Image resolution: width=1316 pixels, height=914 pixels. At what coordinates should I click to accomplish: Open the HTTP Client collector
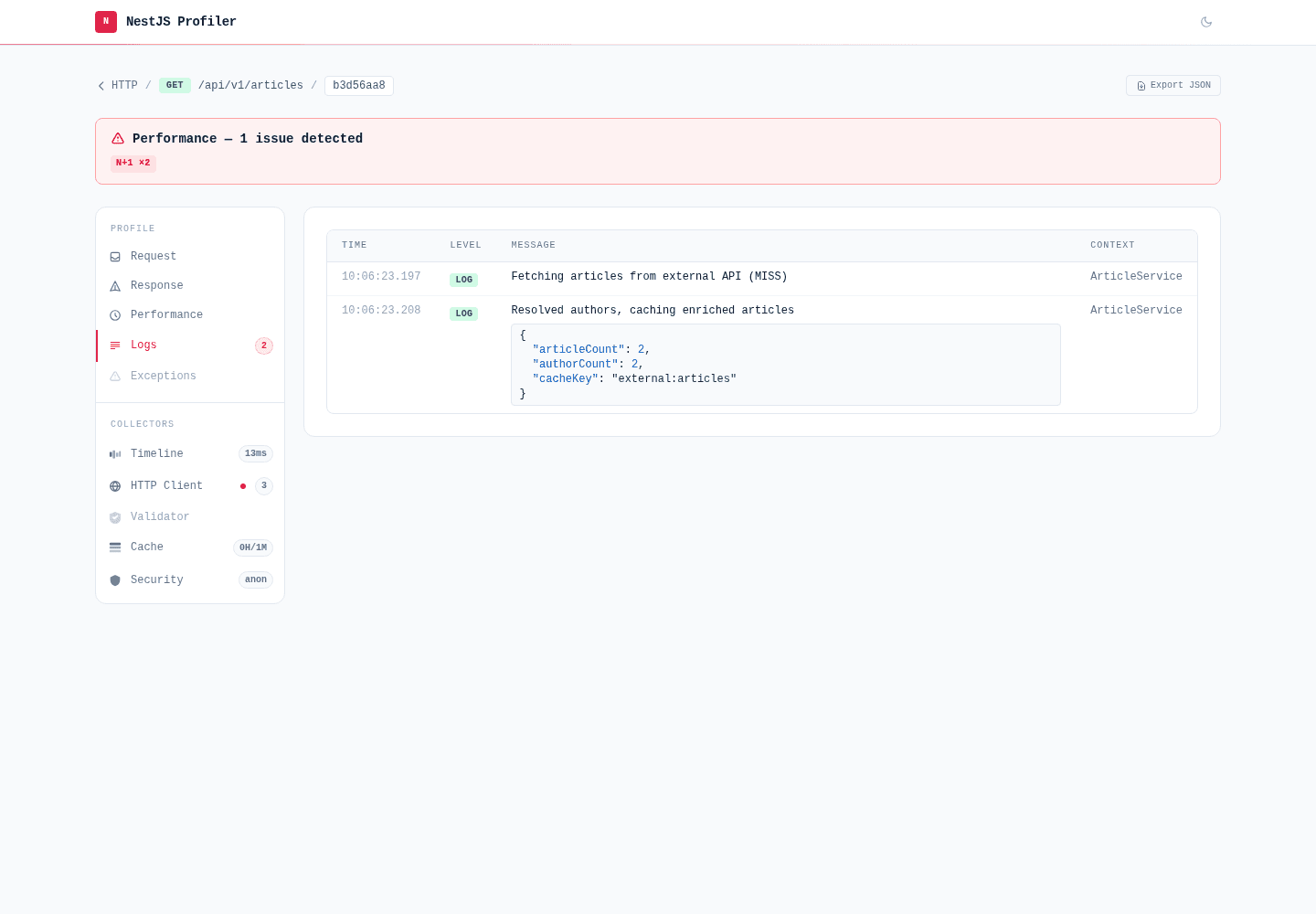pos(190,486)
